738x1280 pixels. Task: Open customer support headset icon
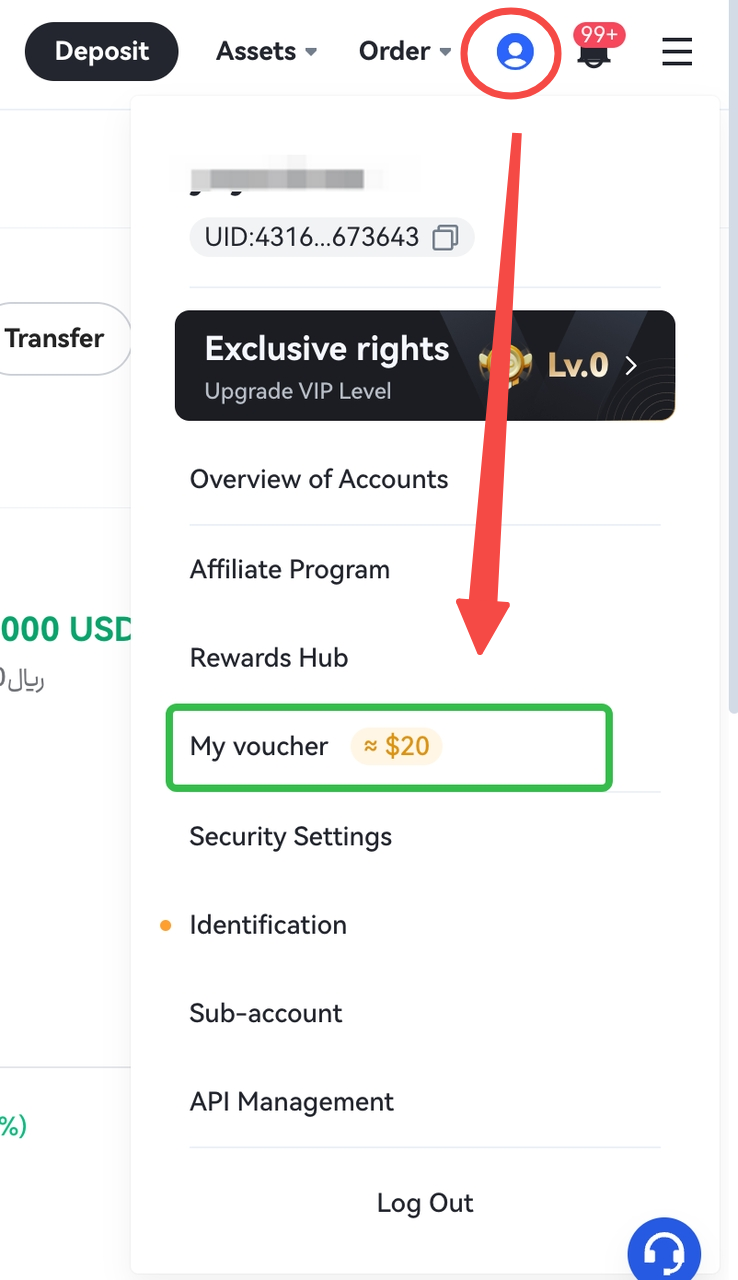coord(664,1250)
